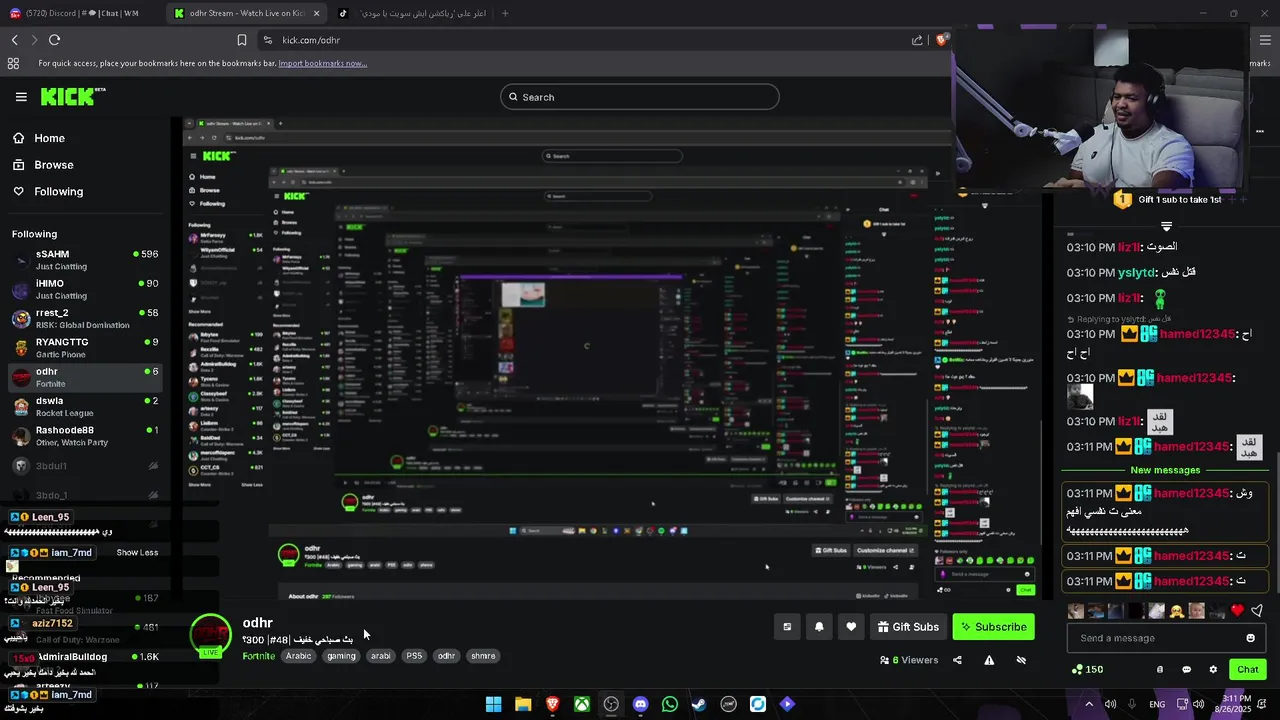The height and width of the screenshot is (720, 1280).
Task: Open Brave browser from taskbar
Action: coord(552,704)
